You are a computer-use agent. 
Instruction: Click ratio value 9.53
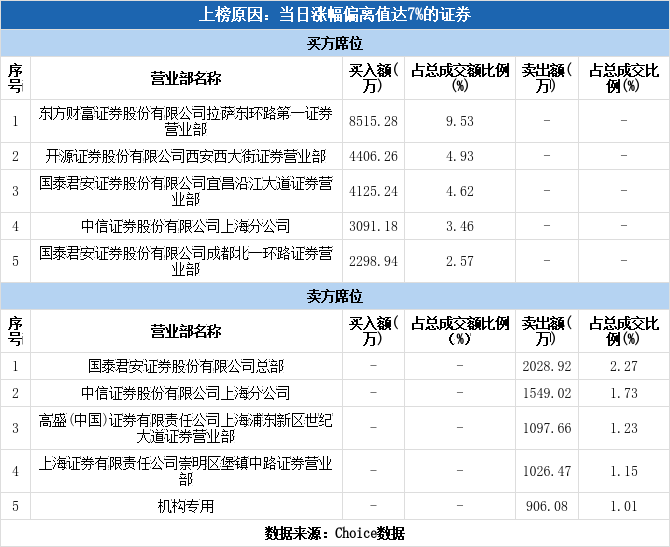460,121
